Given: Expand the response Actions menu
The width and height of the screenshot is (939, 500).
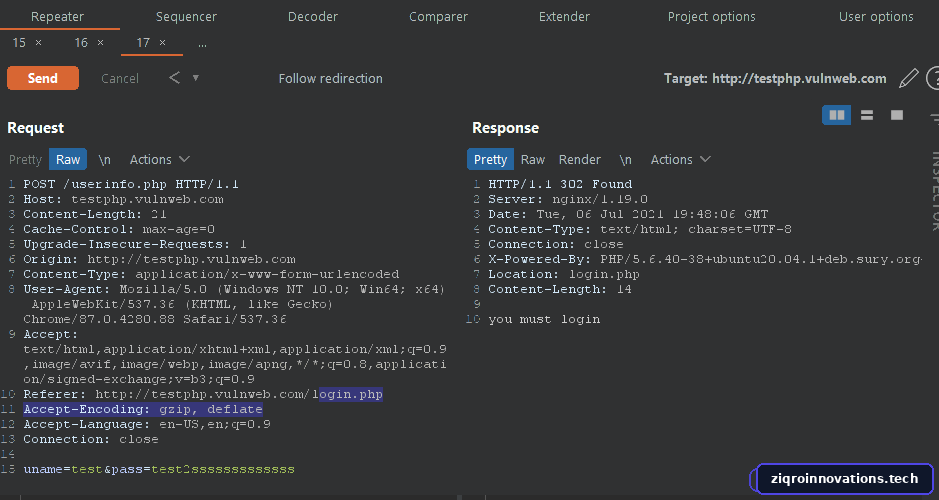Looking at the screenshot, I should tap(680, 159).
